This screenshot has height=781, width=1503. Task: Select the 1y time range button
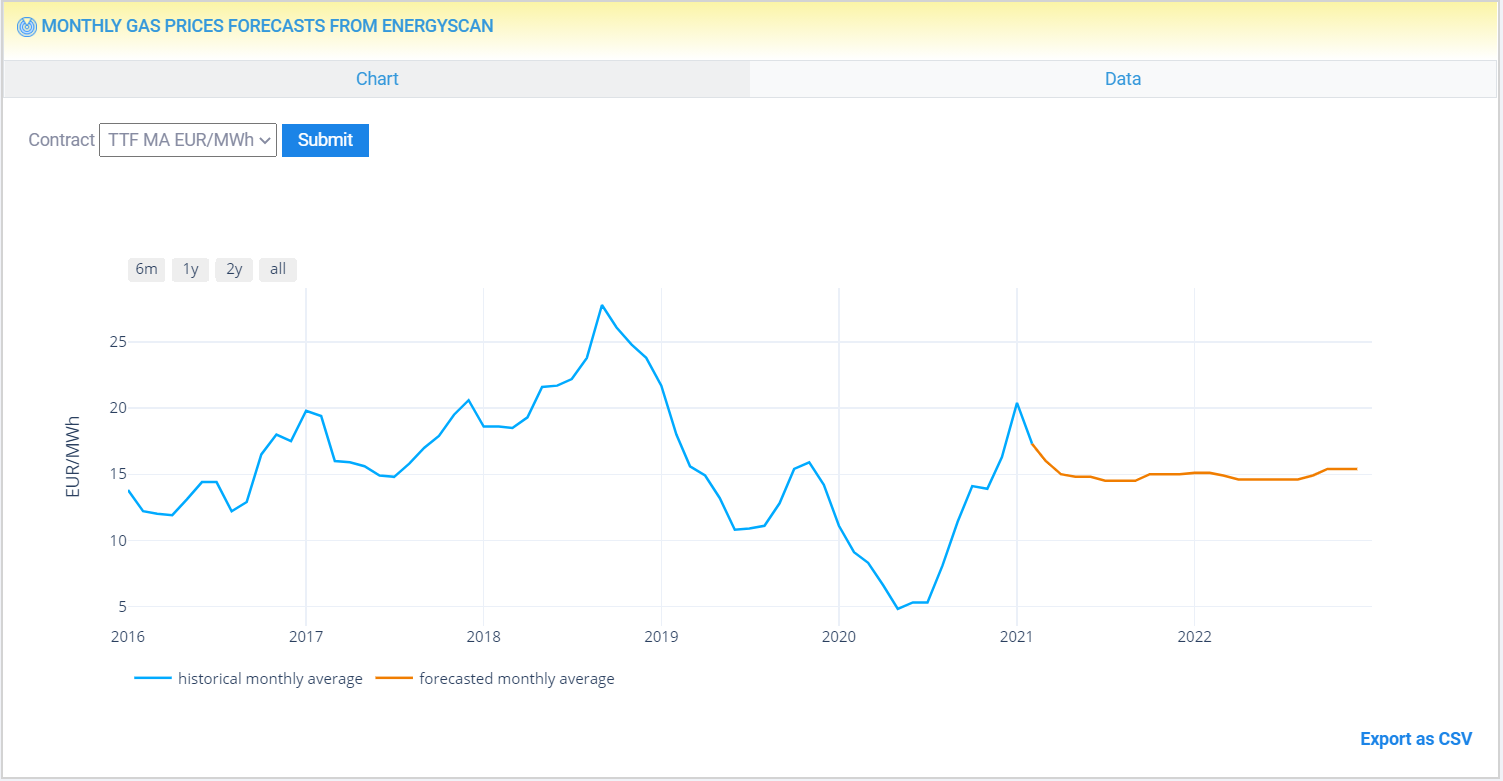pyautogui.click(x=190, y=269)
